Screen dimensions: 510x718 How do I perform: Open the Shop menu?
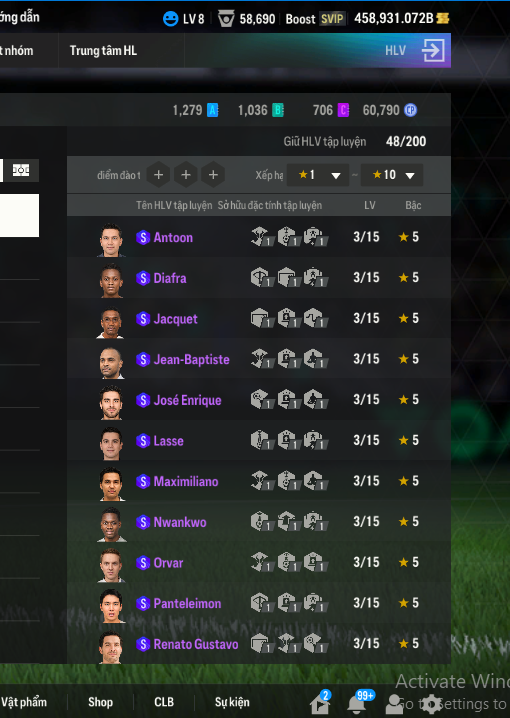(x=100, y=702)
